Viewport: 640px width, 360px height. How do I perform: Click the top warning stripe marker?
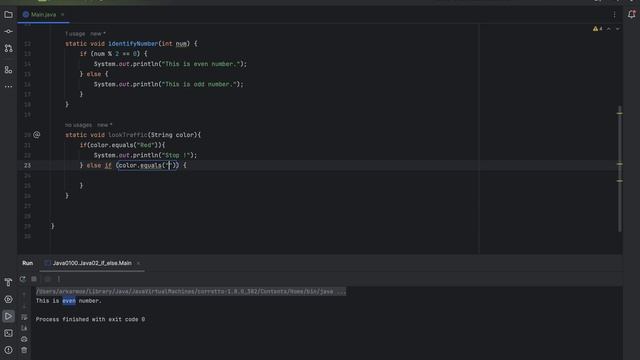pyautogui.click(x=620, y=113)
